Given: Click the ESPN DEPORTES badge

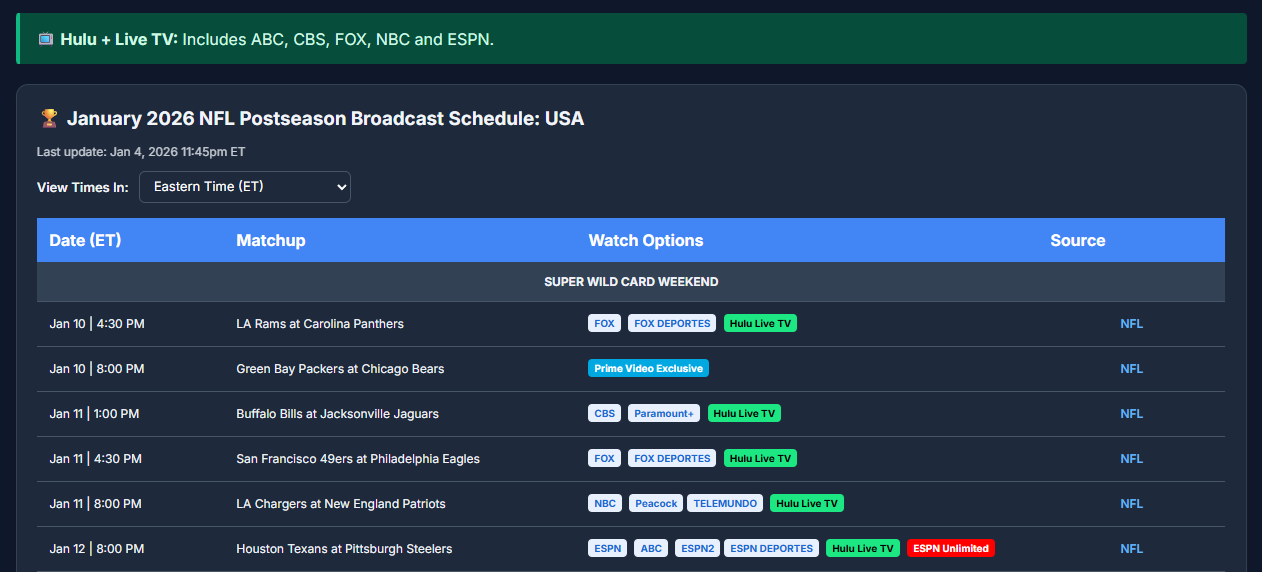Looking at the screenshot, I should pyautogui.click(x=772, y=548).
